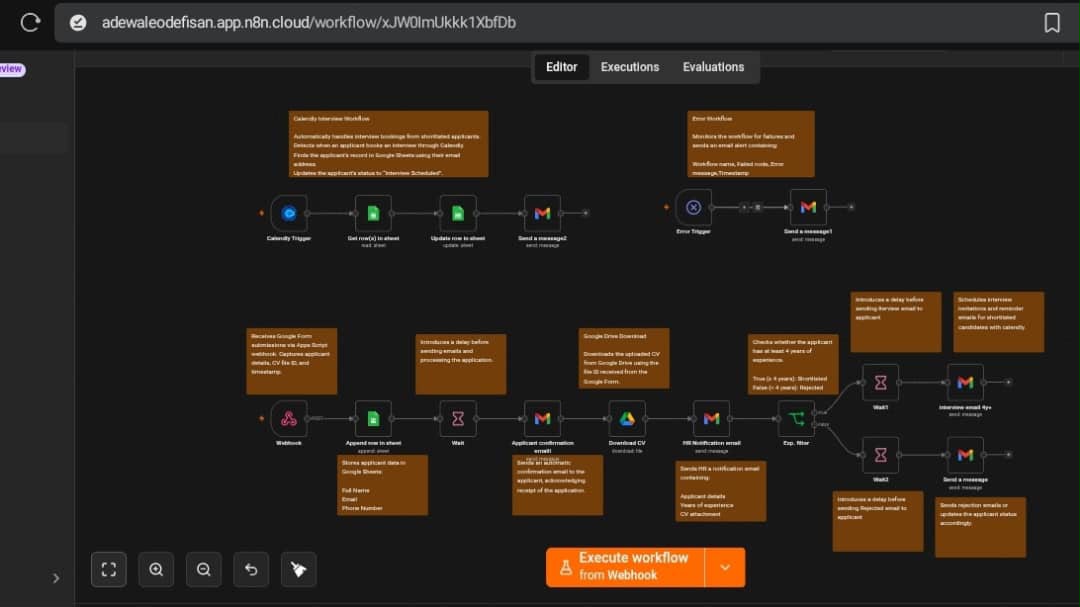Viewport: 1080px width, 607px height.
Task: Select the HR Notification email node
Action: pyautogui.click(x=712, y=418)
